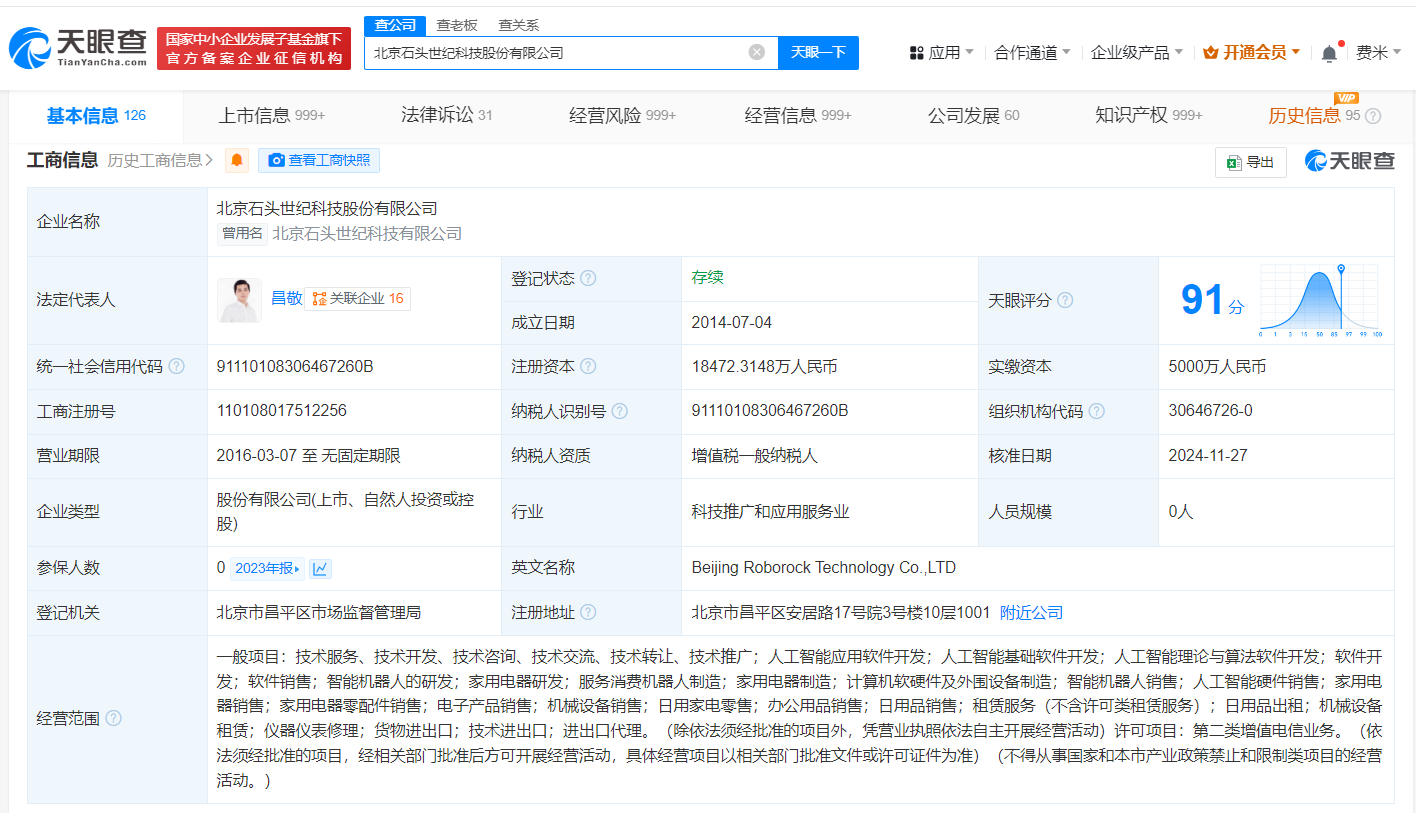Image resolution: width=1416 pixels, height=813 pixels.
Task: Click the notification bell icon top right
Action: coord(1330,52)
